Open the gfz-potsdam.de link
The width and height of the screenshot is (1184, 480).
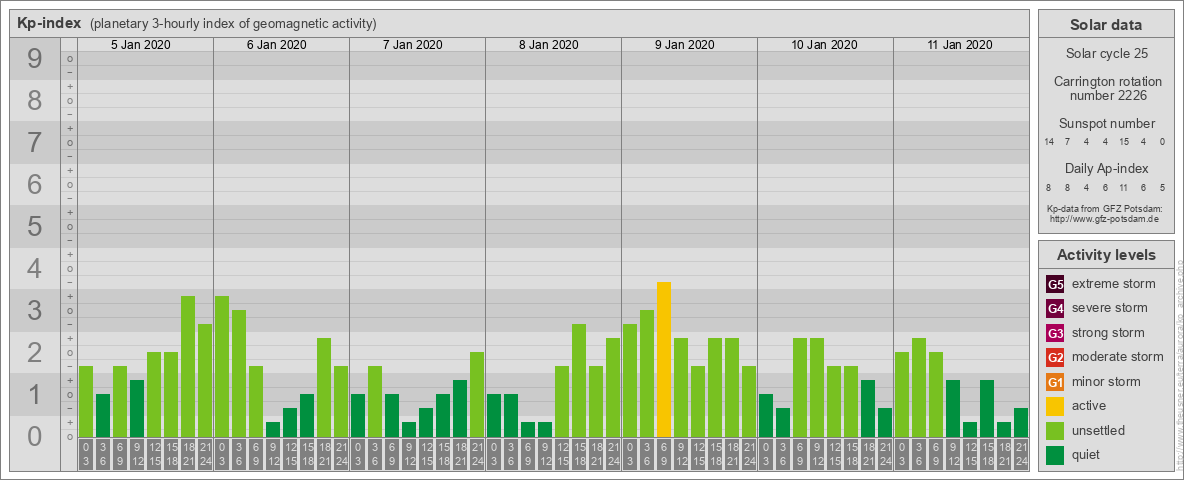pos(1106,218)
